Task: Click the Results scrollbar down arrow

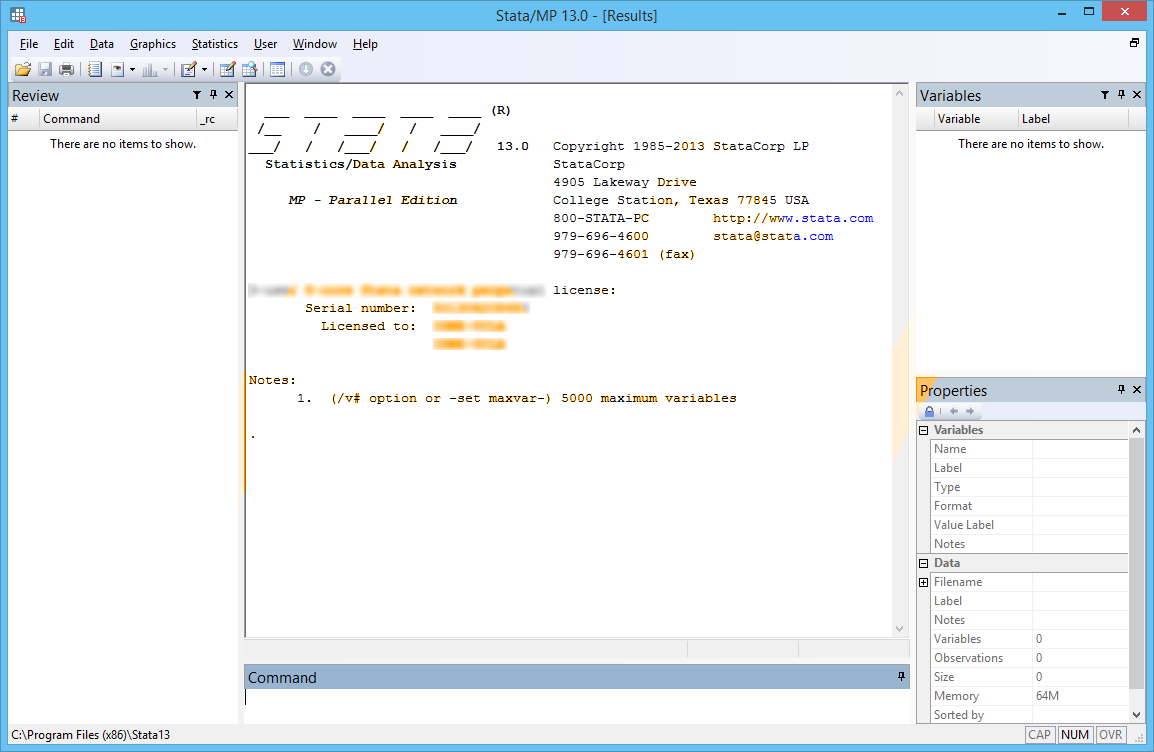Action: tap(899, 628)
